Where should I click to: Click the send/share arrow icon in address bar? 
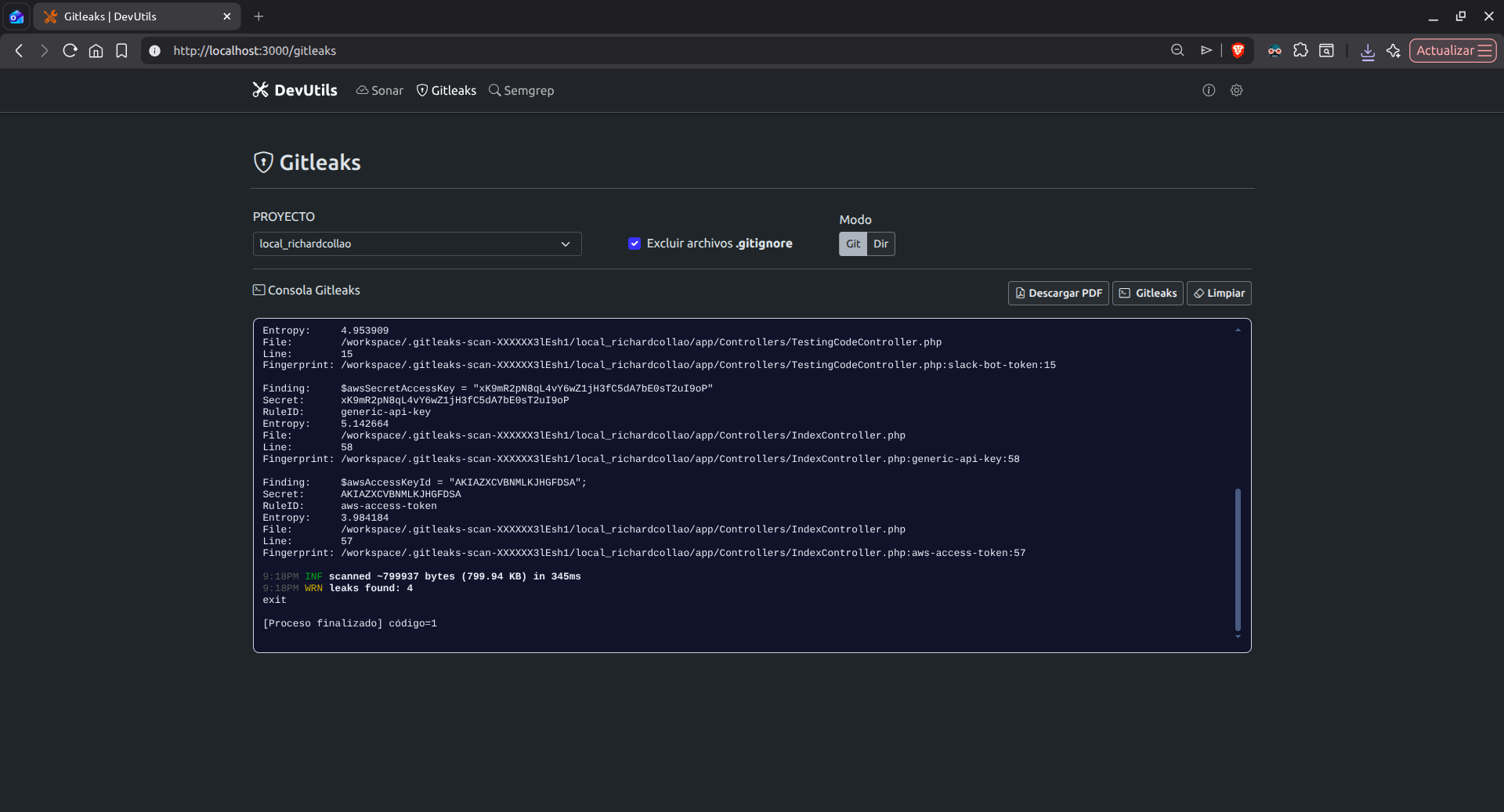coord(1206,51)
